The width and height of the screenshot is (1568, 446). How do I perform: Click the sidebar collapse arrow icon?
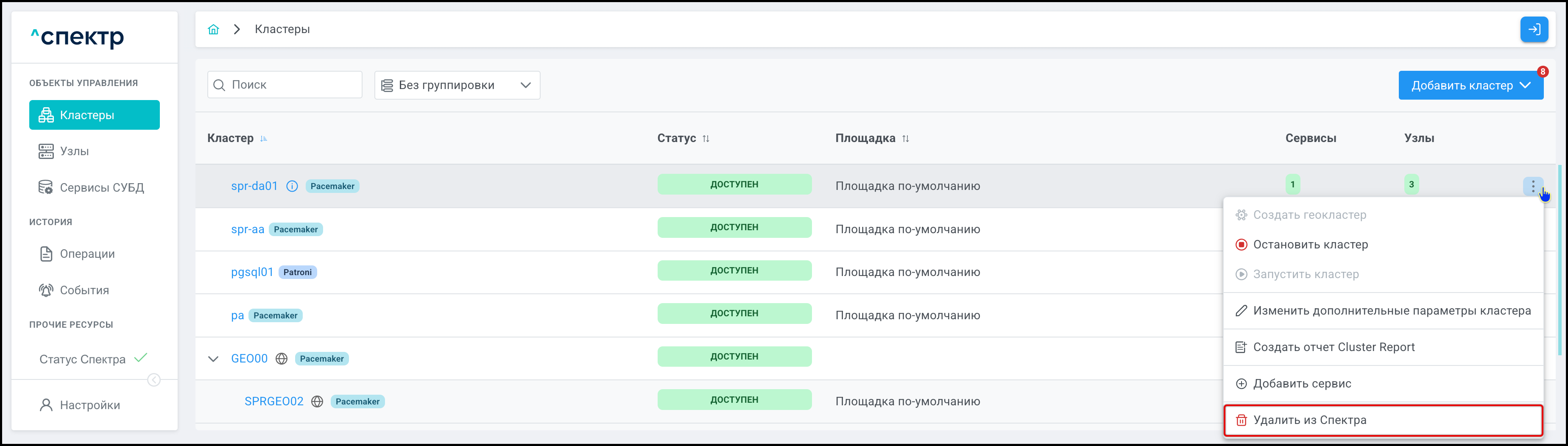[x=154, y=380]
